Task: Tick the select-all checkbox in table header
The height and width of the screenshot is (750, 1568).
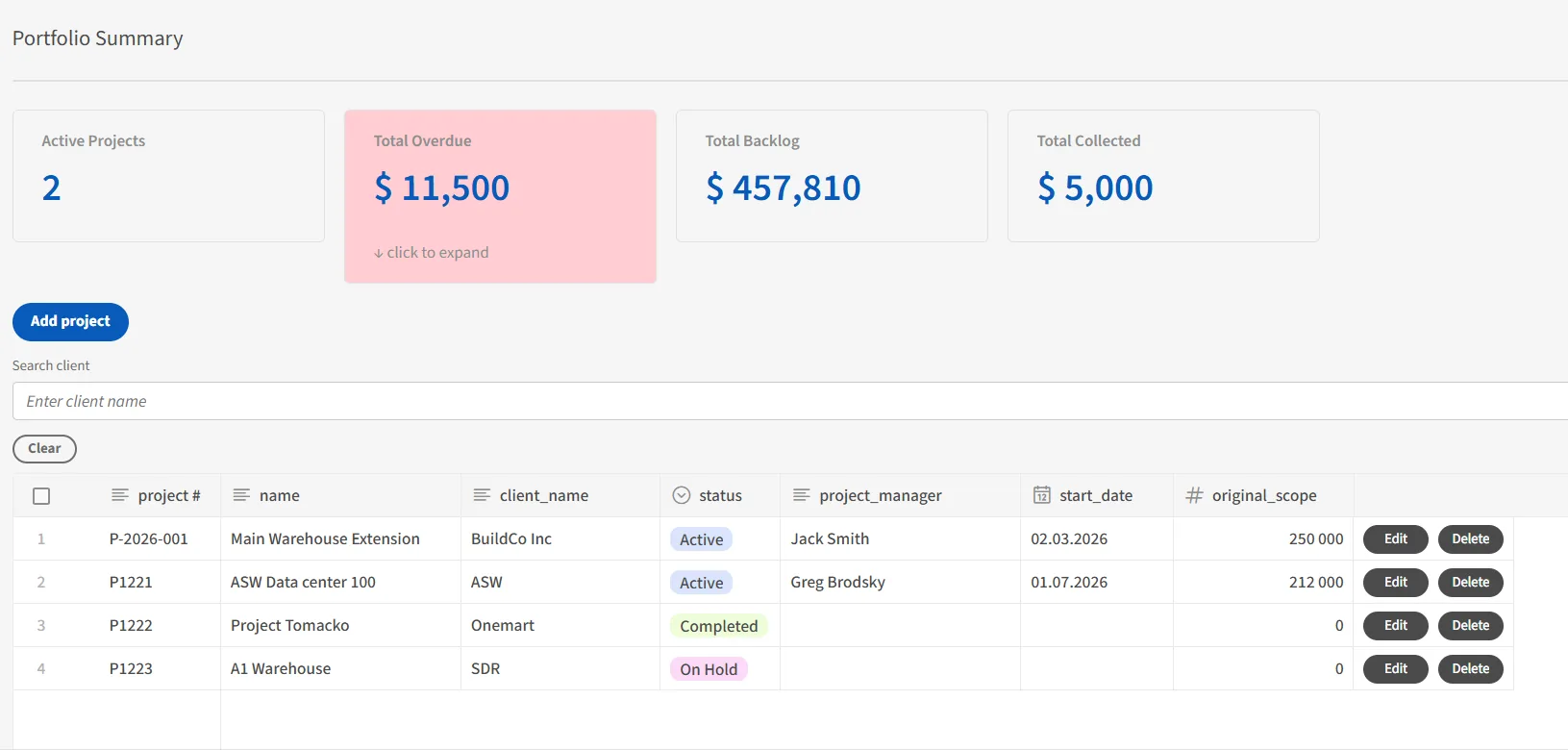Action: [x=41, y=496]
